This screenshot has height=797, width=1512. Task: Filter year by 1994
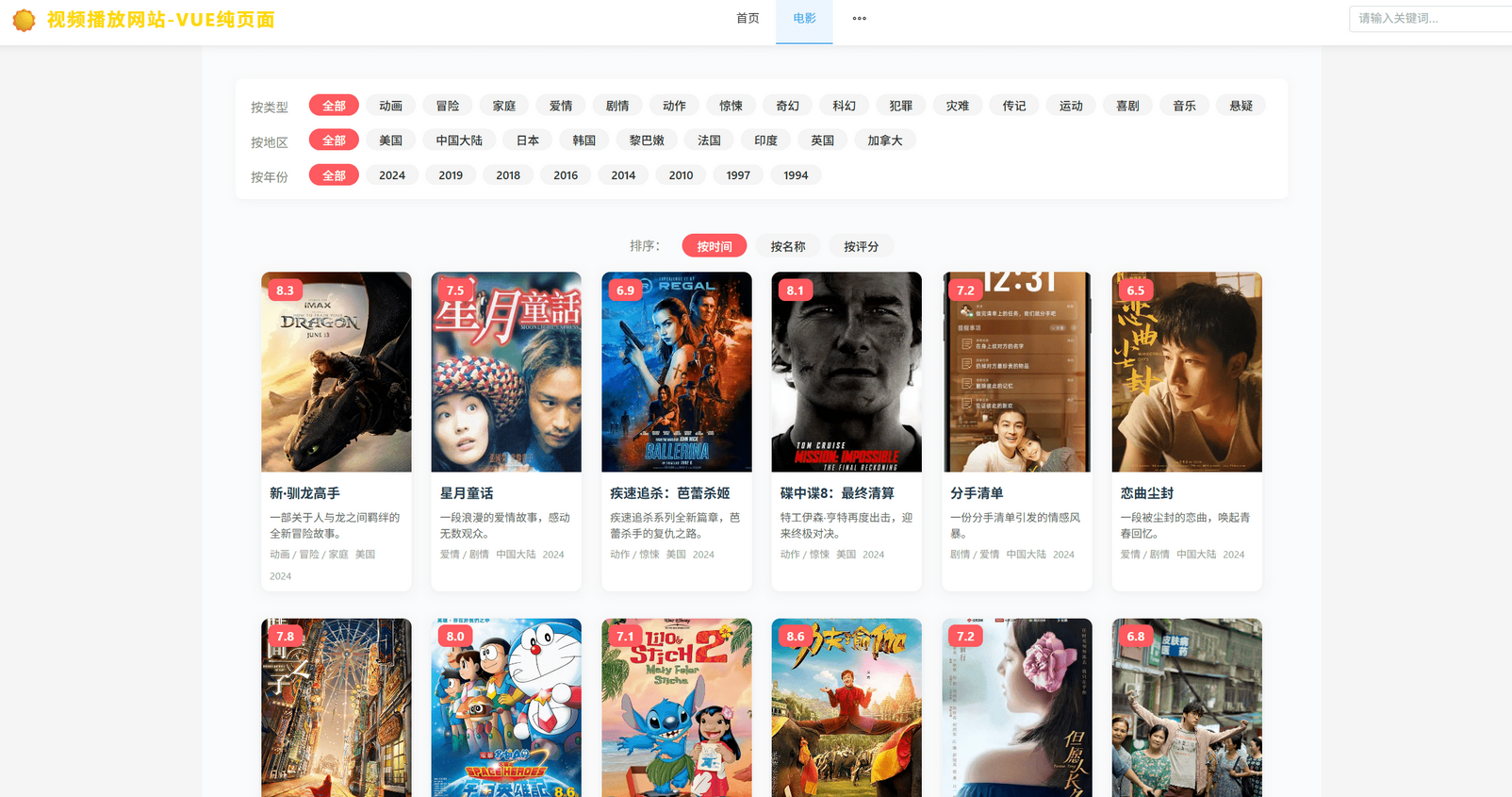pyautogui.click(x=796, y=175)
